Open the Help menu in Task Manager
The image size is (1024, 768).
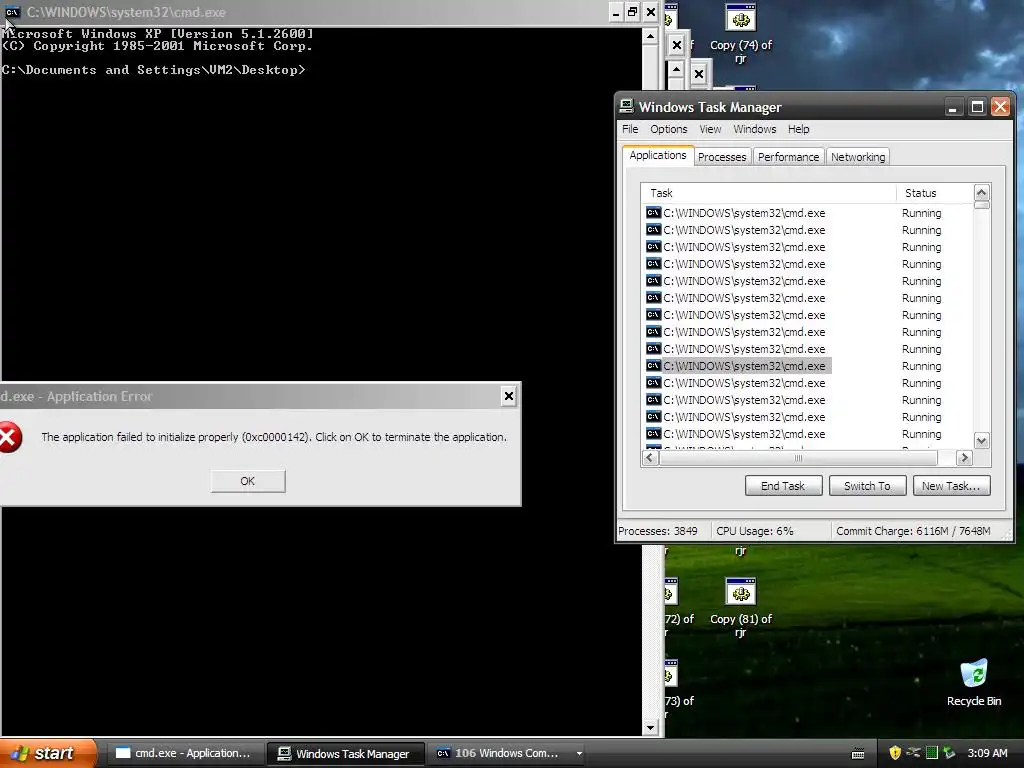click(798, 129)
